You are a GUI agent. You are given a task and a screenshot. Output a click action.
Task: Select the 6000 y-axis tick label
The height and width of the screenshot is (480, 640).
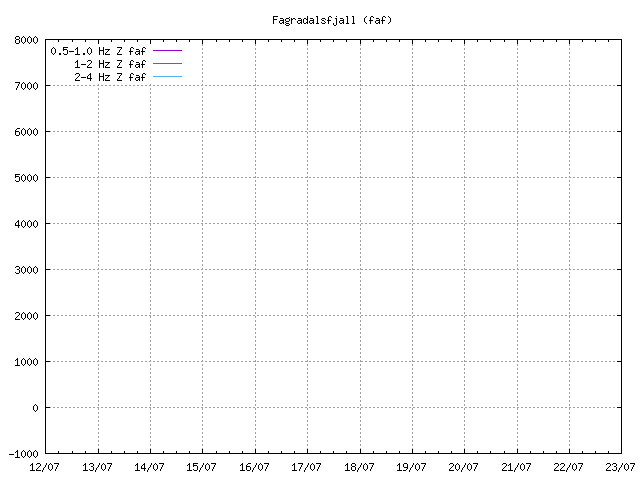coord(27,132)
